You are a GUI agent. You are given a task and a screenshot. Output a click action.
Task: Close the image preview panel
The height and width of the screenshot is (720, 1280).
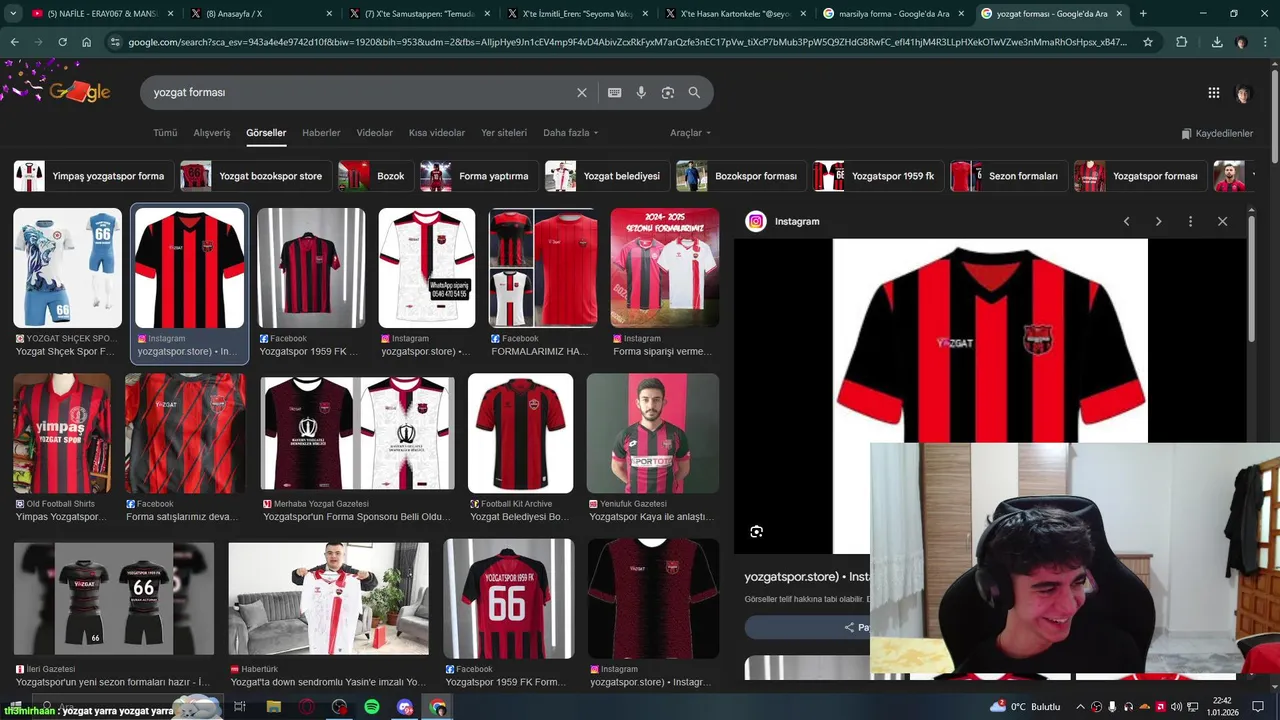pyautogui.click(x=1222, y=221)
